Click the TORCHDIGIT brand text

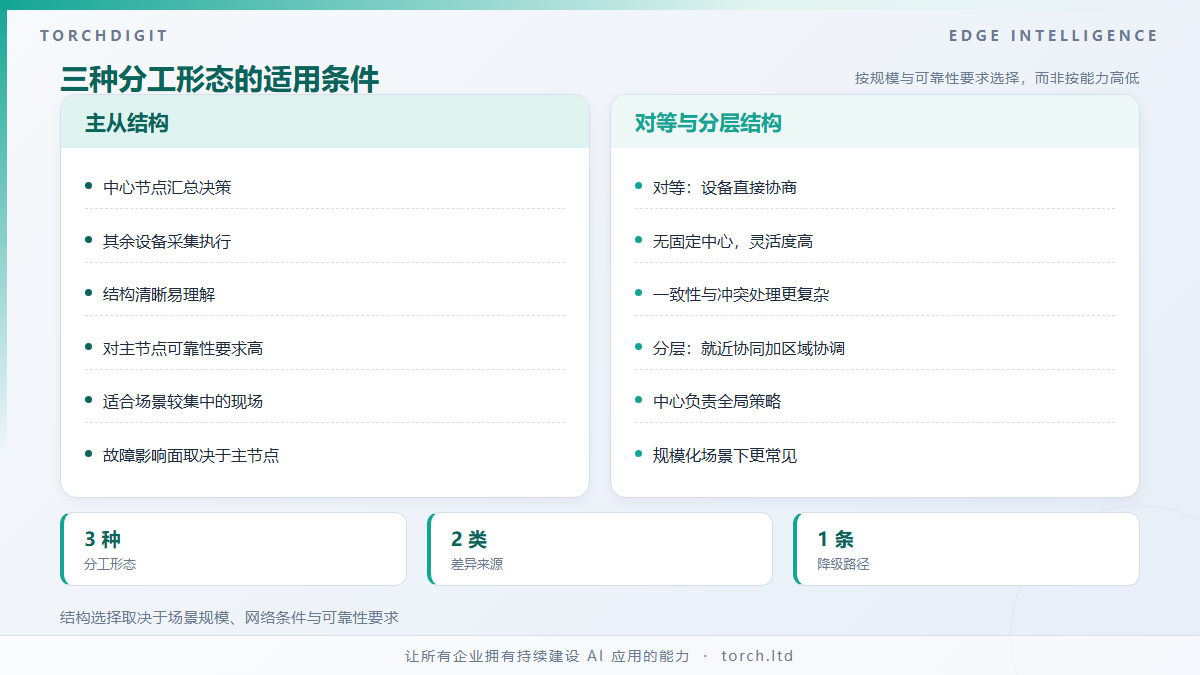click(104, 36)
